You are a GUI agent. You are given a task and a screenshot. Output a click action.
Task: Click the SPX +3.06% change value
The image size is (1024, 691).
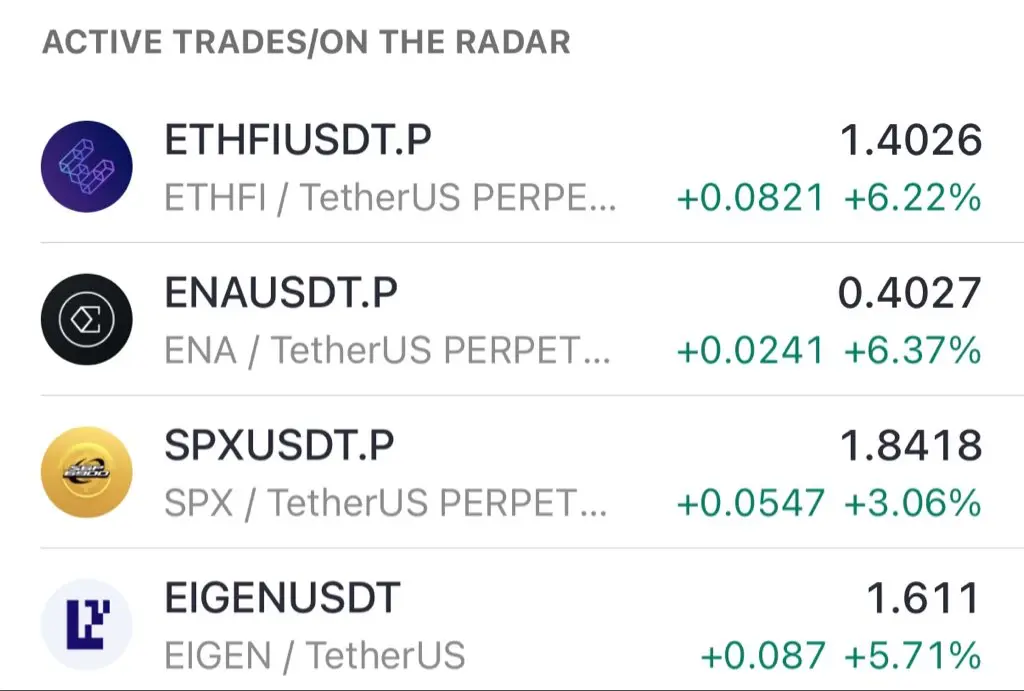point(912,503)
